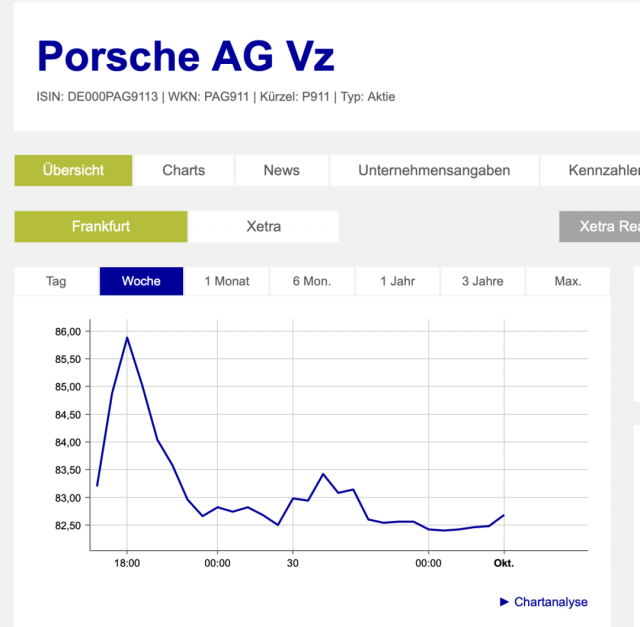Set chart range to 3 Jahre
The width and height of the screenshot is (640, 627).
(482, 281)
